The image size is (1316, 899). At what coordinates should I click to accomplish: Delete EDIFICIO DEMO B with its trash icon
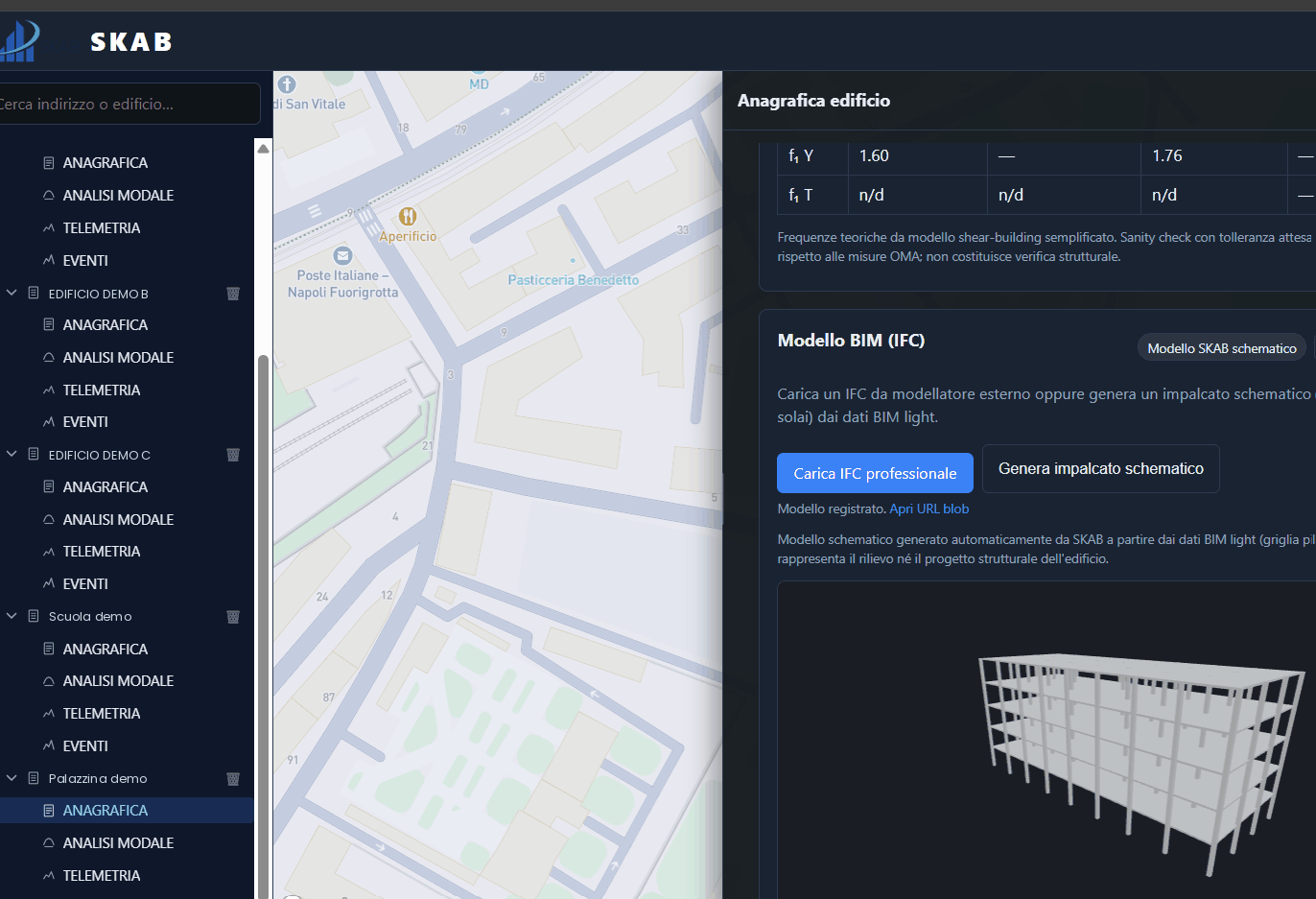233,294
